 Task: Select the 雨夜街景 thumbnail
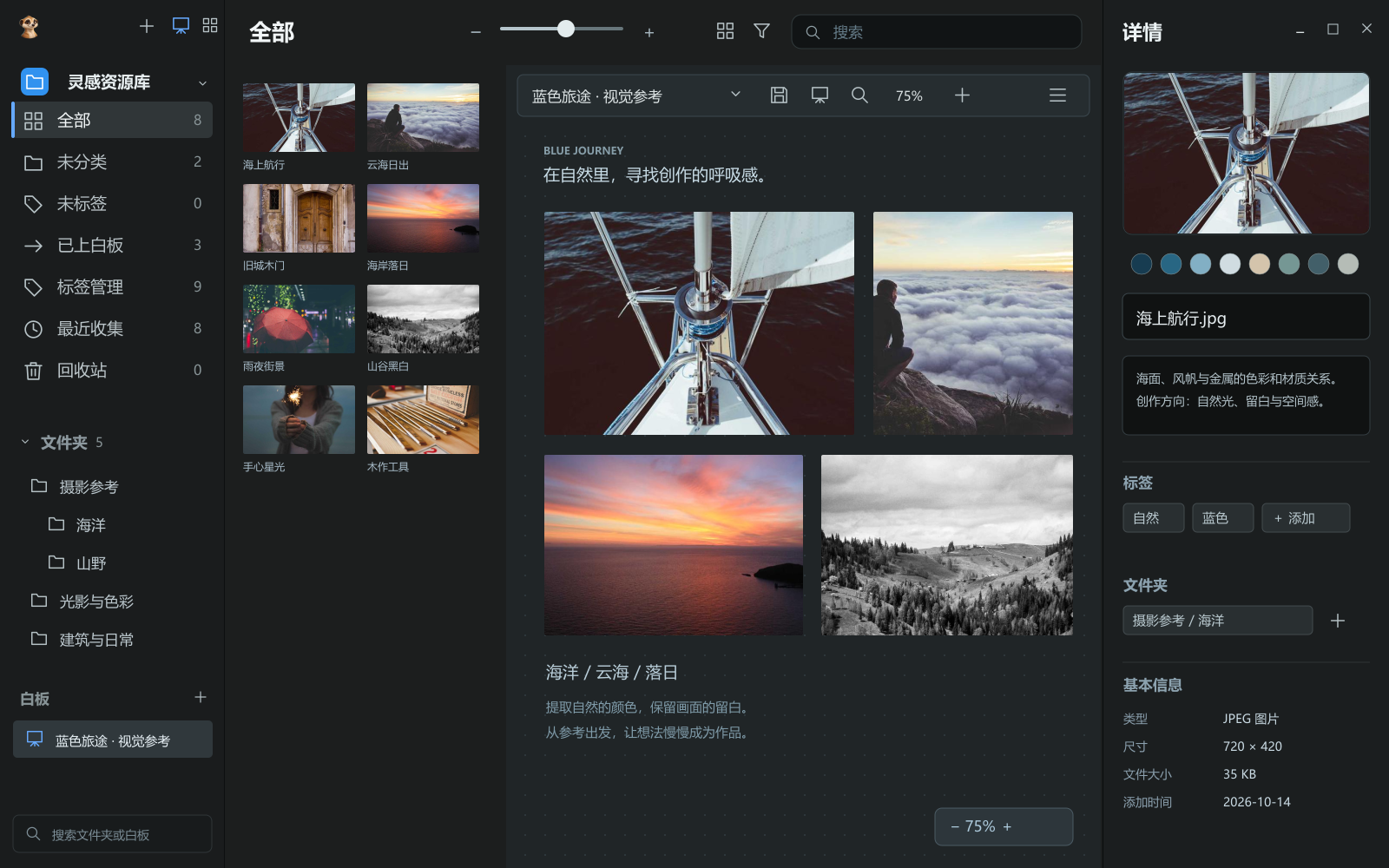[x=299, y=319]
